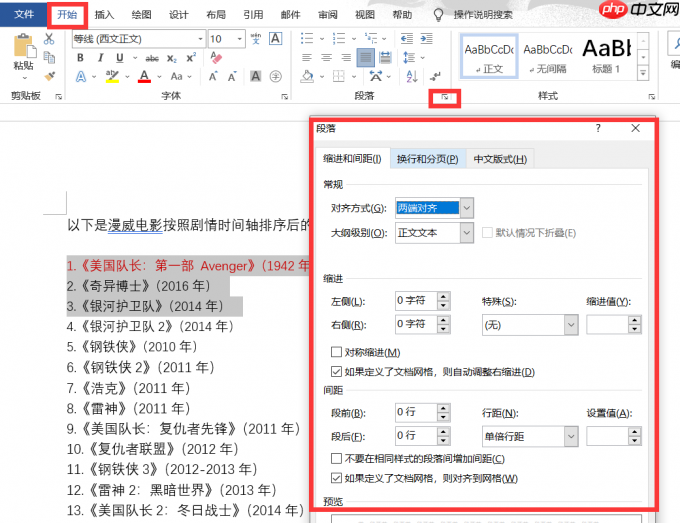The height and width of the screenshot is (523, 680).
Task: Switch to the 插入 ribbon tab
Action: coord(104,15)
